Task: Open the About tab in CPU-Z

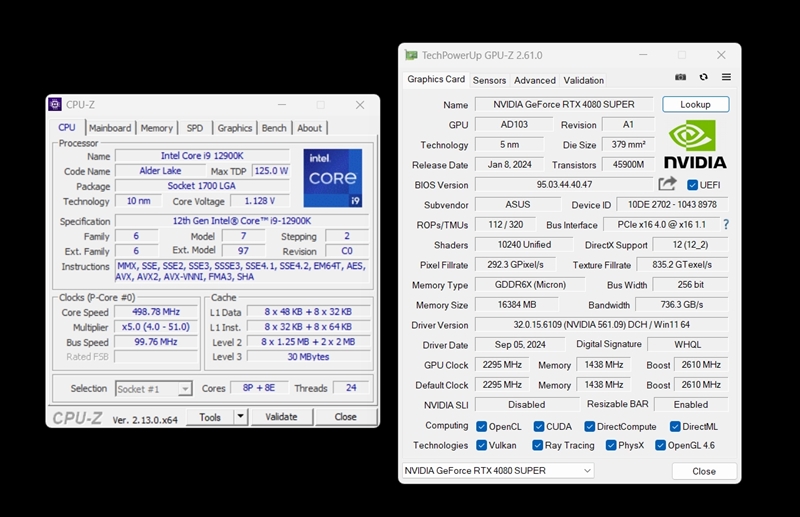Action: 309,128
